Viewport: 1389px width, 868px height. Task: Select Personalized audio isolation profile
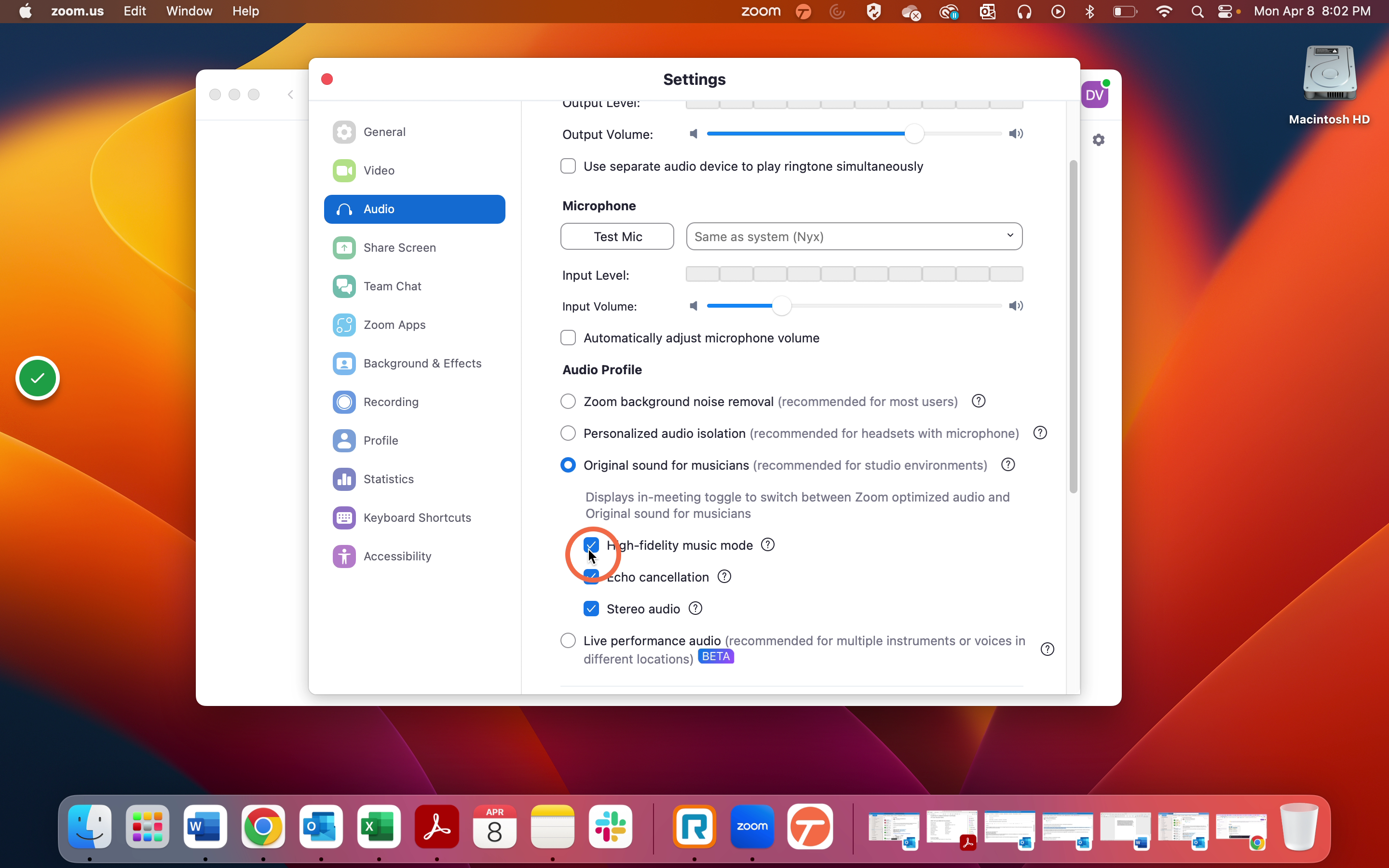coord(568,433)
